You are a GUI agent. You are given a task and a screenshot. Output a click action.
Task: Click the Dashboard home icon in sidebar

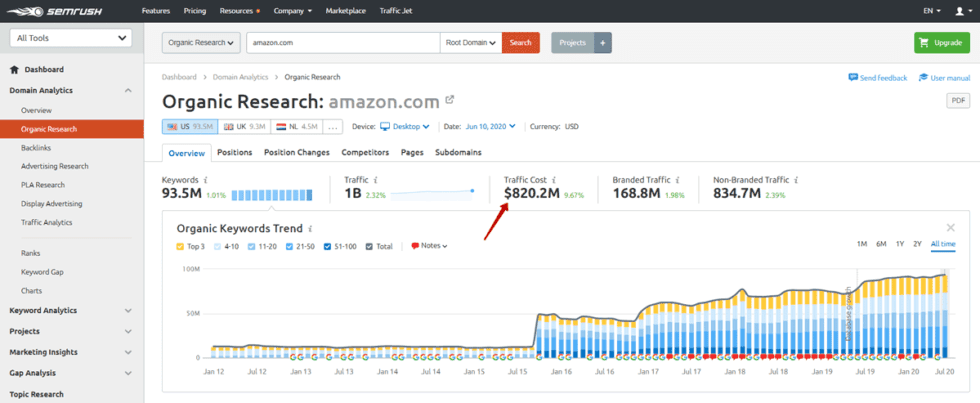click(x=14, y=69)
